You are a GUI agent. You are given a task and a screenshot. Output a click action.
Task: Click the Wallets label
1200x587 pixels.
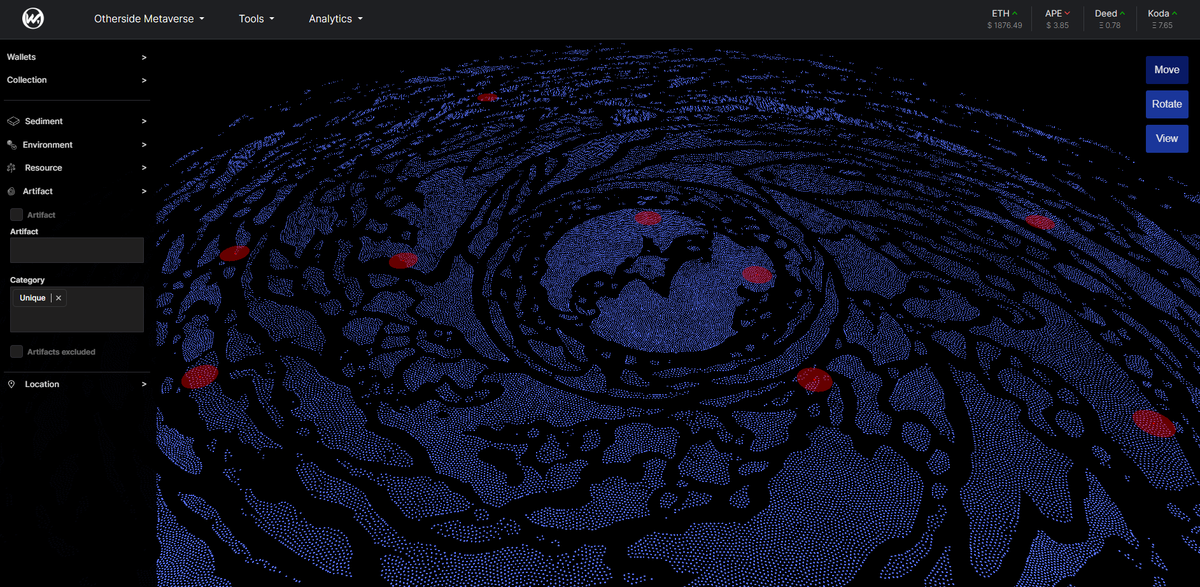[22, 57]
